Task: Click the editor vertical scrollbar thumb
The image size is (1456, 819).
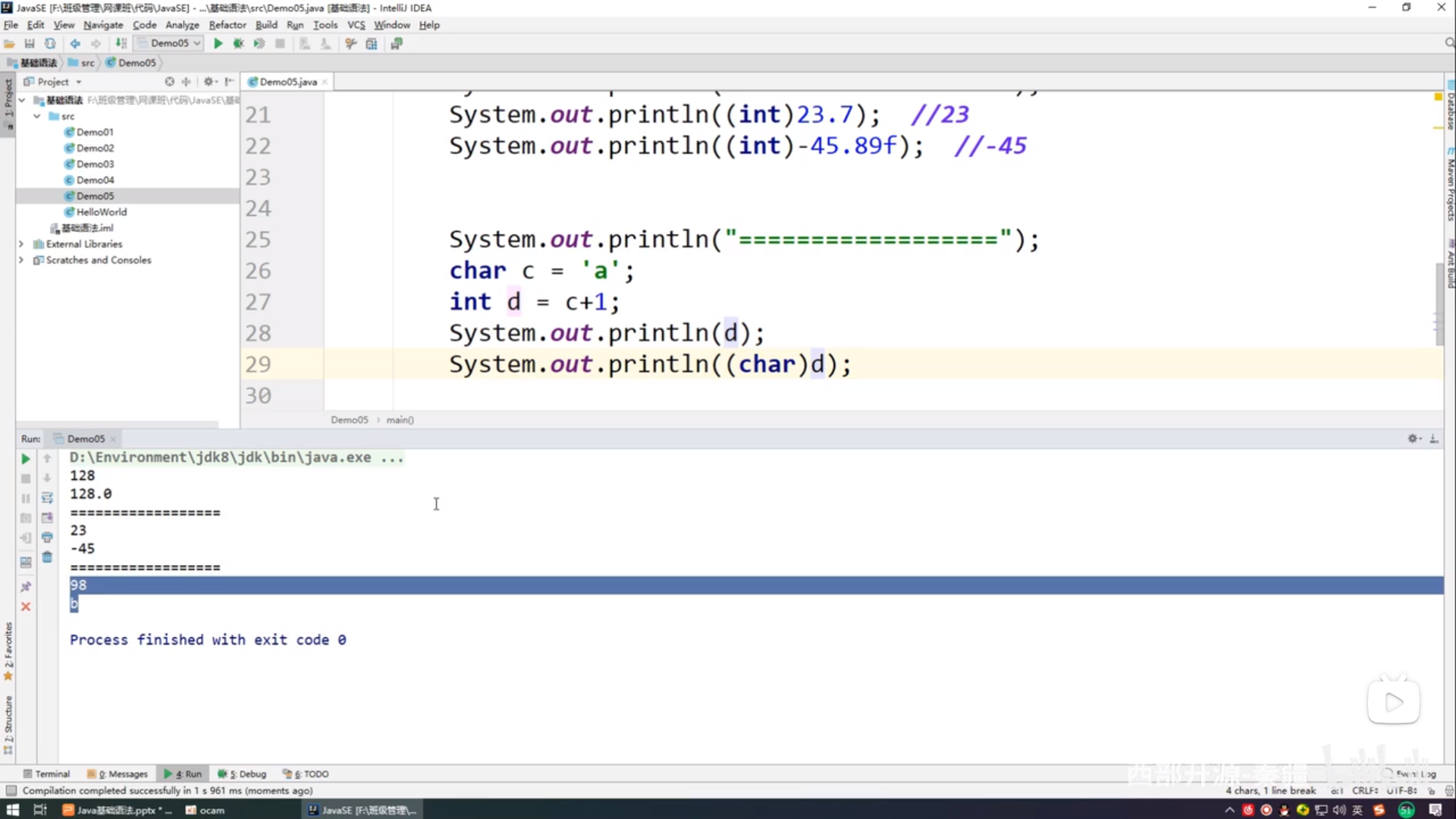Action: [x=1439, y=303]
